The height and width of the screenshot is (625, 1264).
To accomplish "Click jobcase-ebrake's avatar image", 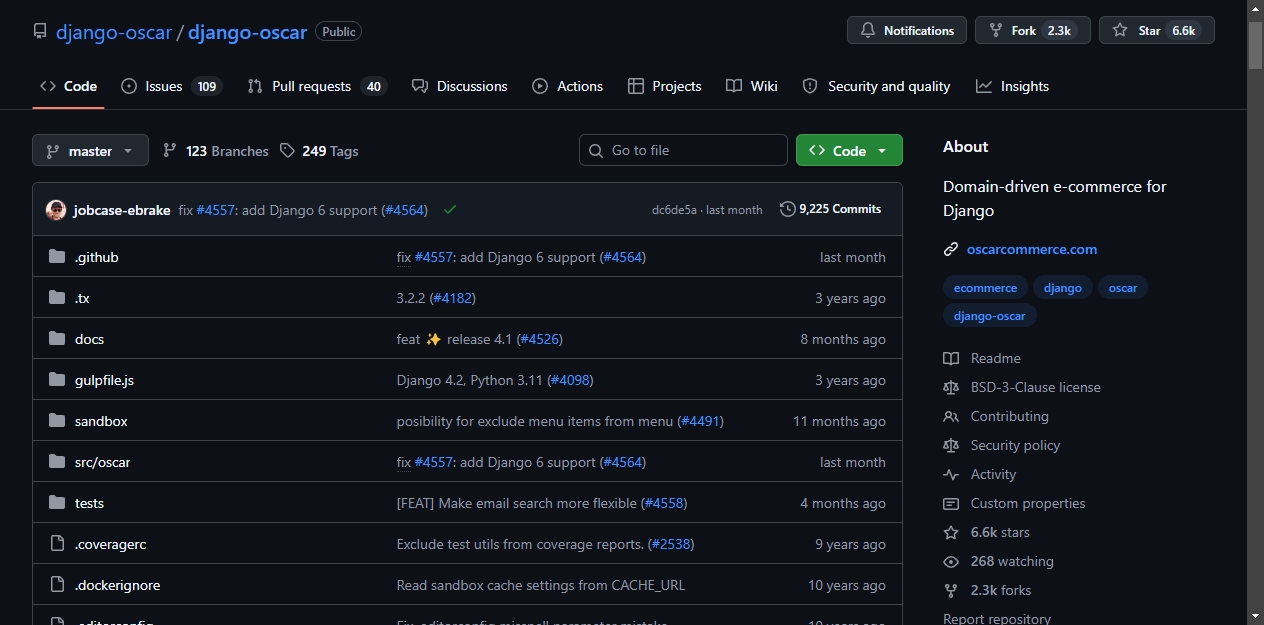I will [x=56, y=210].
